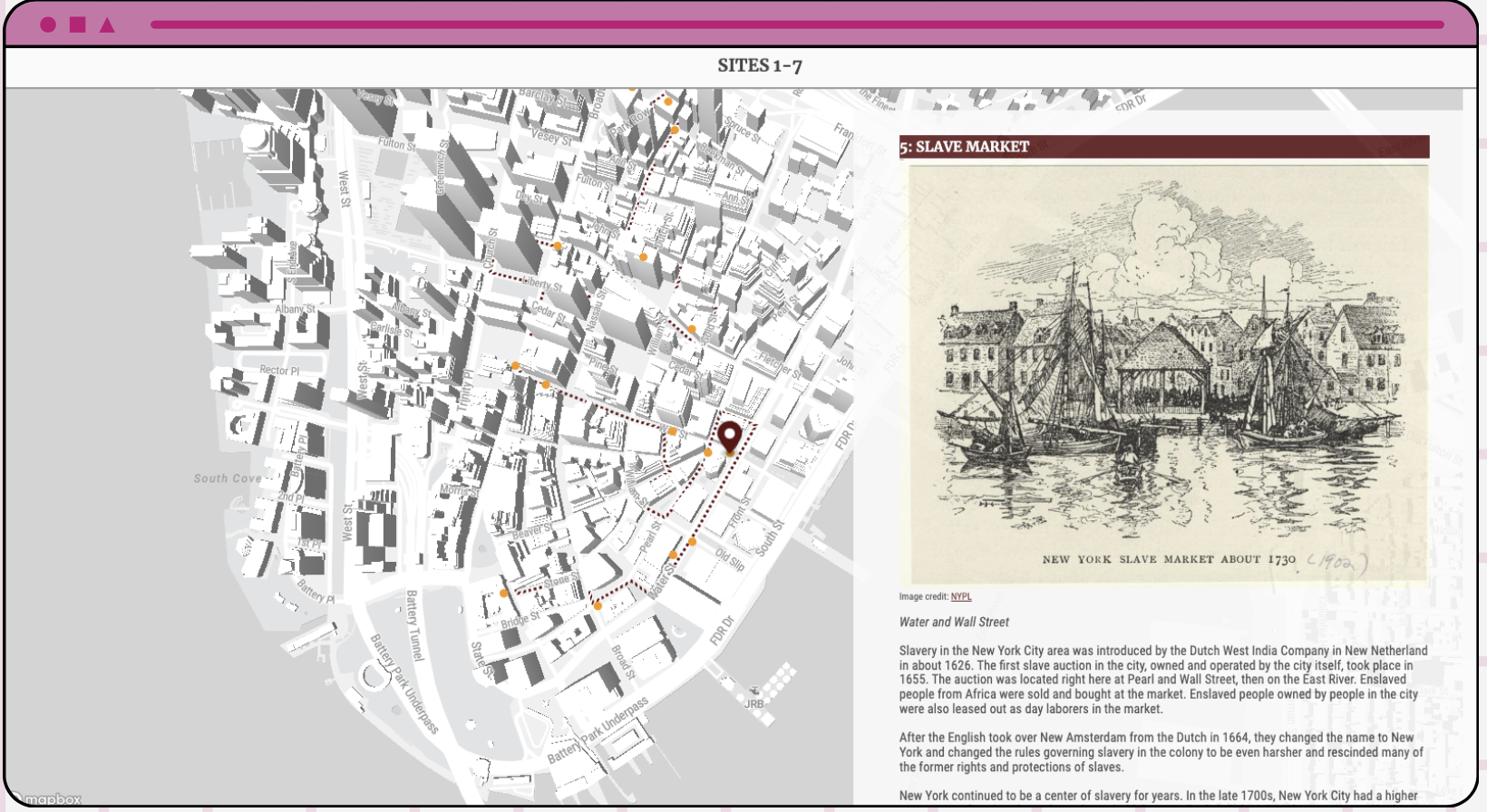Select the orange marker near the Spruce St label
This screenshot has width=1487, height=812.
pos(675,130)
